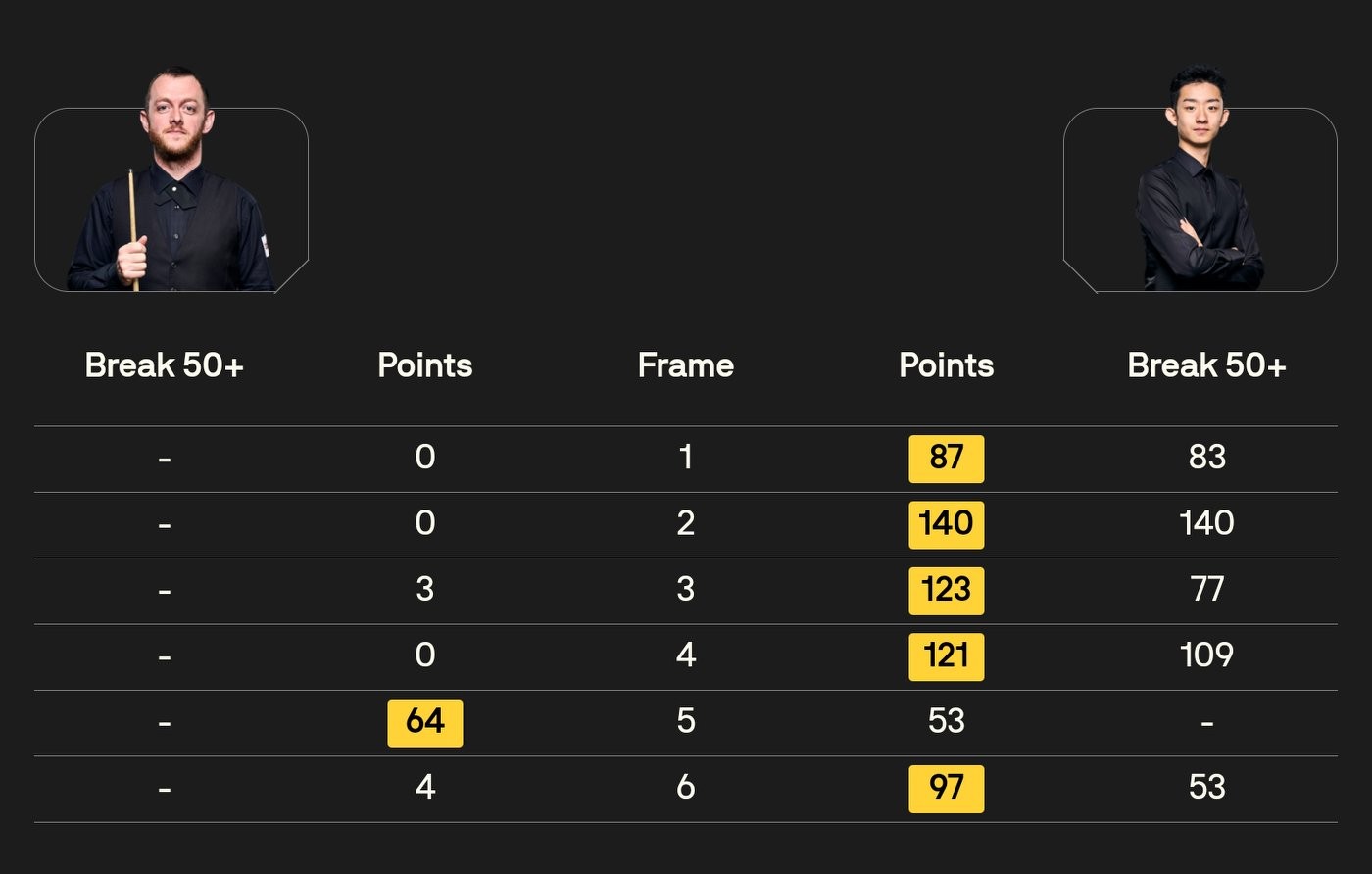Click frame number 5 in the table

coord(685,722)
